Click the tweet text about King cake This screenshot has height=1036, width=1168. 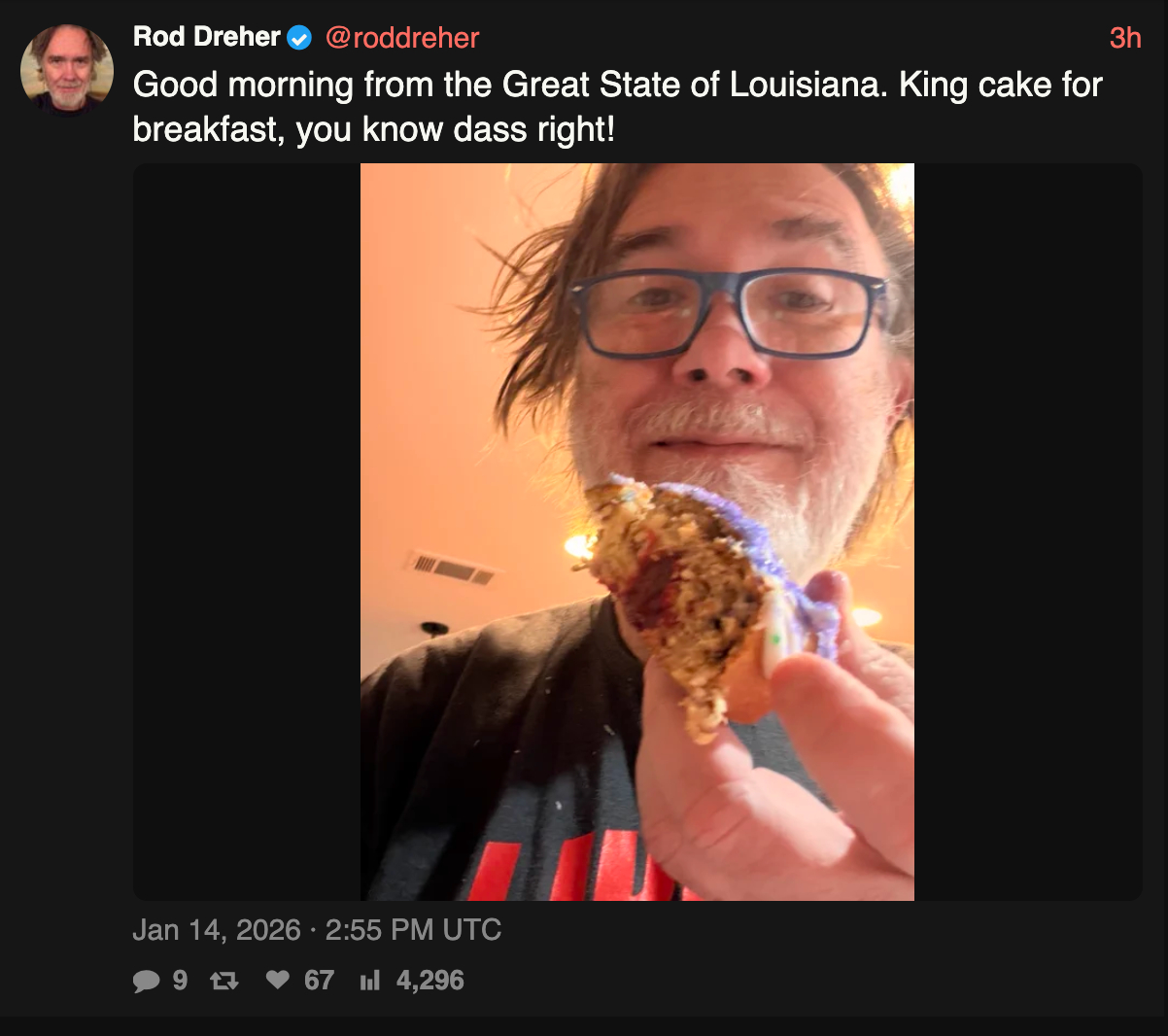616,107
